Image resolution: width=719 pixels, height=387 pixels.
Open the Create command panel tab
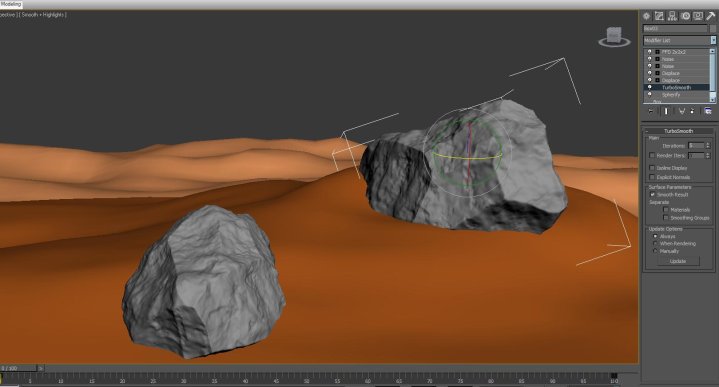point(647,16)
